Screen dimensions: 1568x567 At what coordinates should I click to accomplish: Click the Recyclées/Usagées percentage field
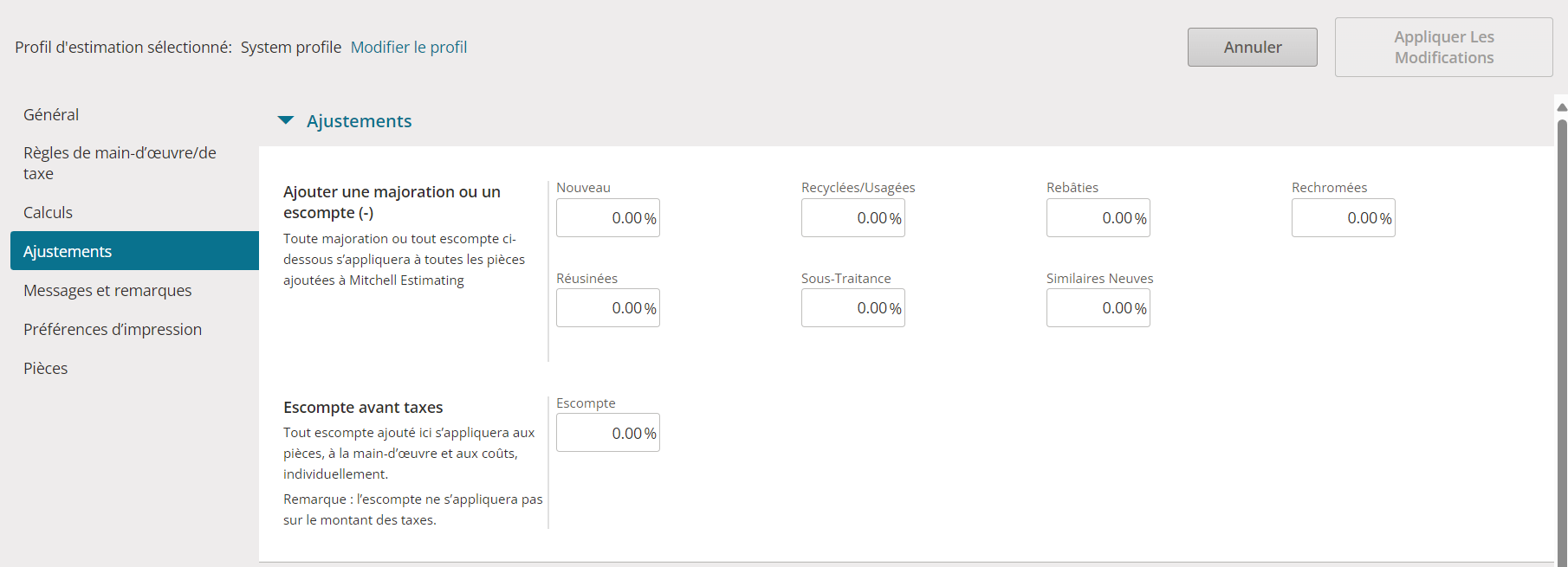tap(853, 218)
